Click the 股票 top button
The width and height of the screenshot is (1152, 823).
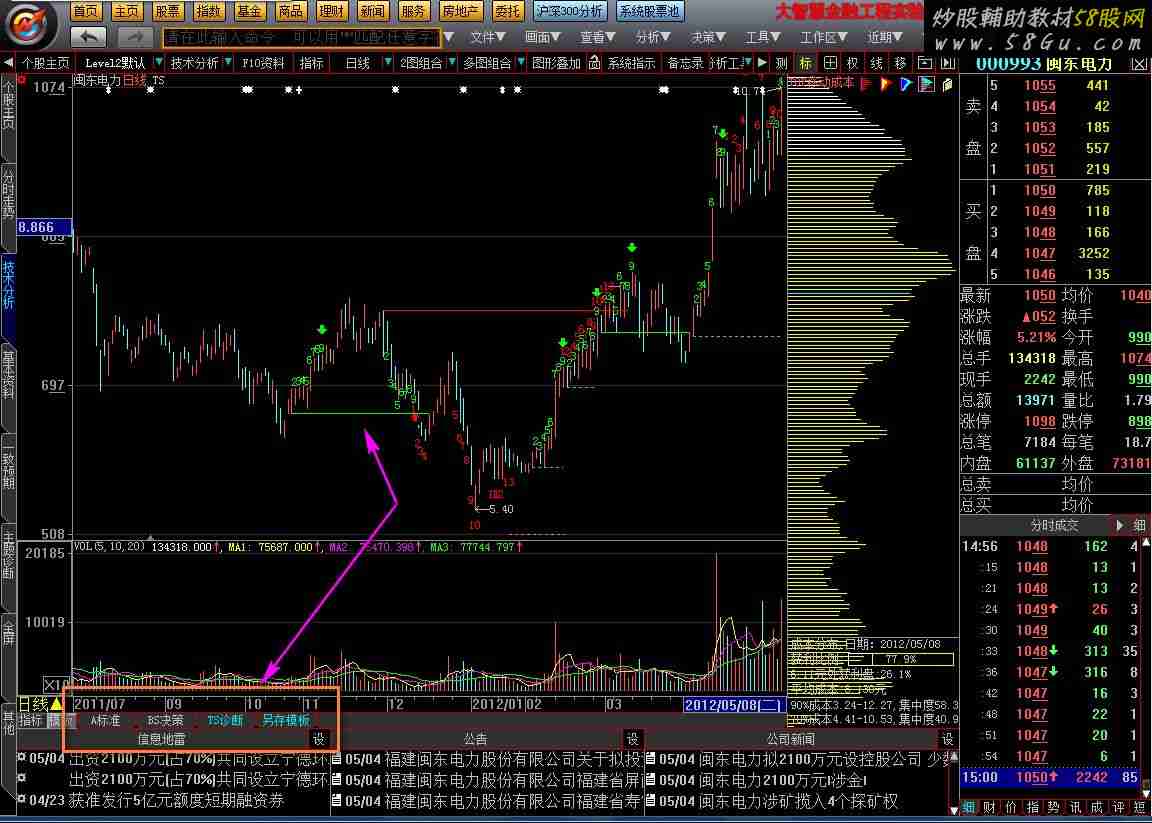coord(168,10)
